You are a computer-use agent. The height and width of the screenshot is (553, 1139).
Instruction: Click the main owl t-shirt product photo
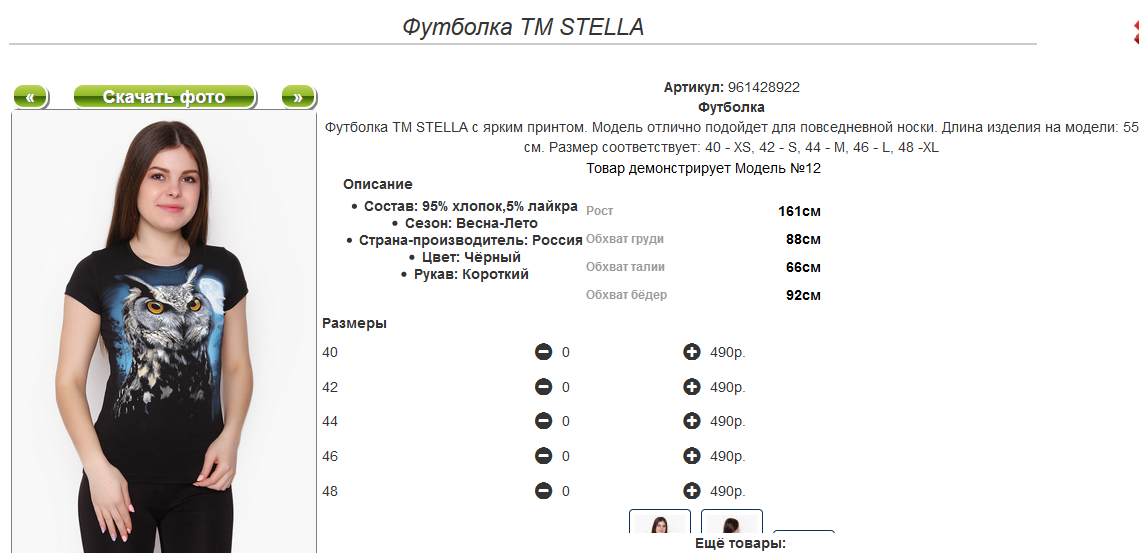164,332
